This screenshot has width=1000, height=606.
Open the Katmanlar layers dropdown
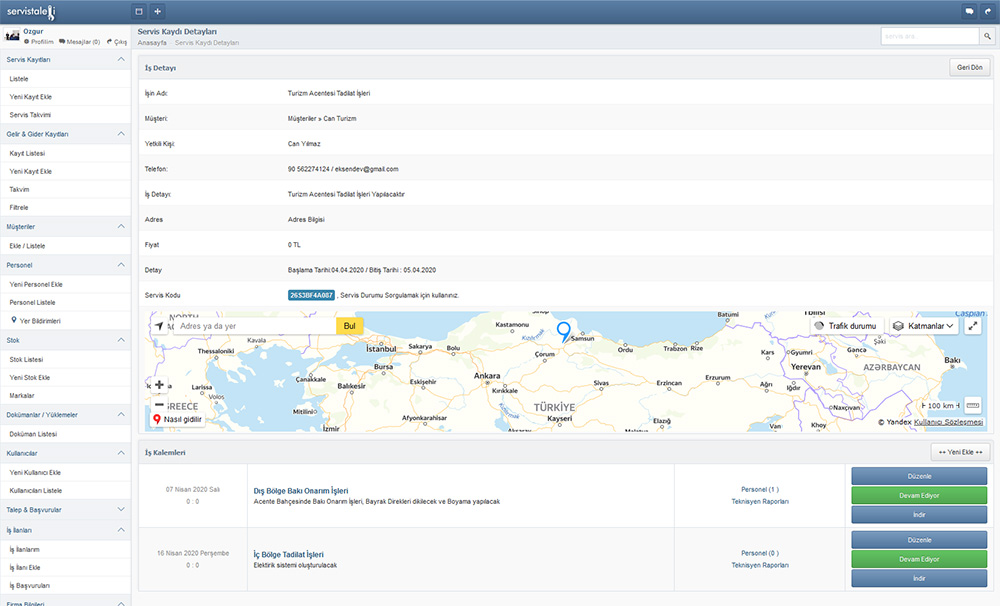coord(924,326)
